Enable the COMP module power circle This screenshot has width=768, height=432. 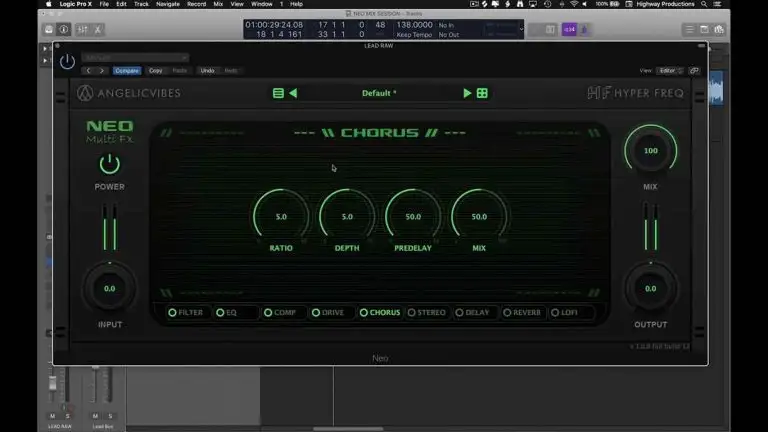click(267, 312)
